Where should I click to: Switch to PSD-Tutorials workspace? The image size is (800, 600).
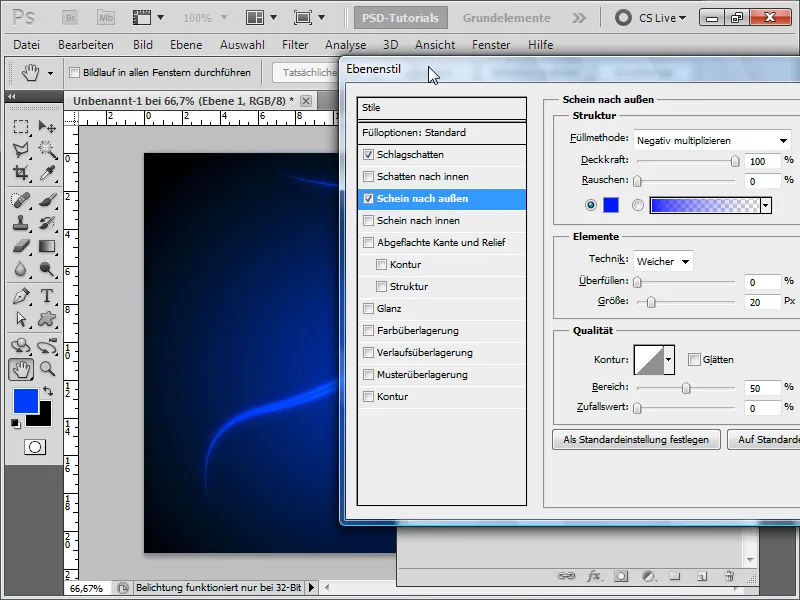(x=401, y=18)
